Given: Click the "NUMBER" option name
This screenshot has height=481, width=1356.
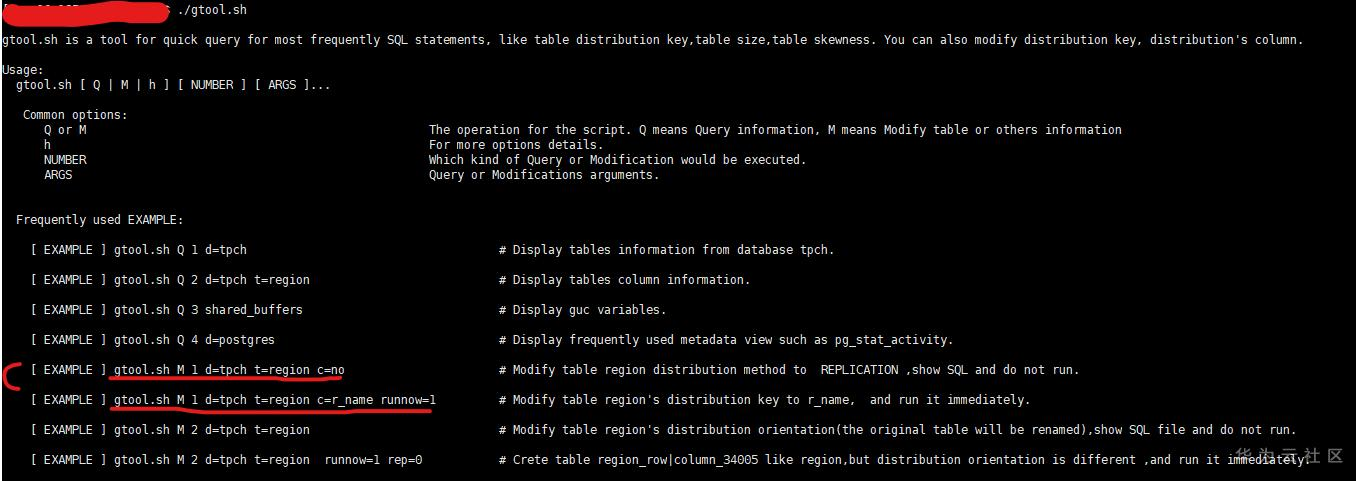Looking at the screenshot, I should click(65, 160).
